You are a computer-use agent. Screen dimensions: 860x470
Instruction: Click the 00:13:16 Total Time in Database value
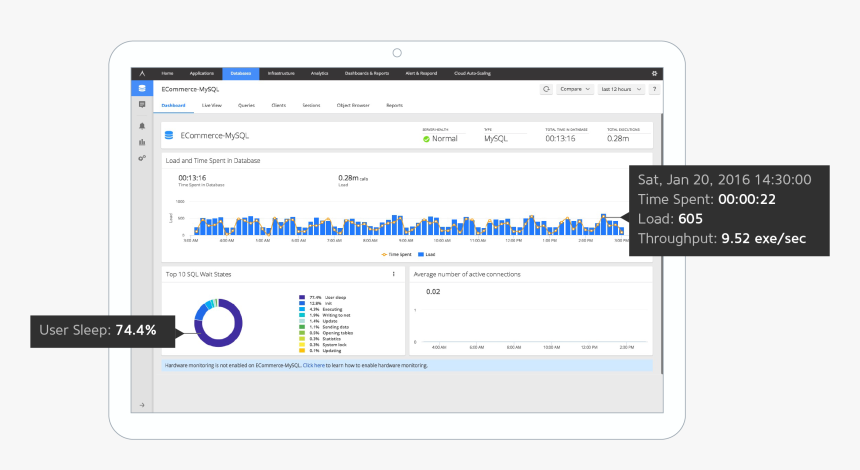pyautogui.click(x=560, y=139)
